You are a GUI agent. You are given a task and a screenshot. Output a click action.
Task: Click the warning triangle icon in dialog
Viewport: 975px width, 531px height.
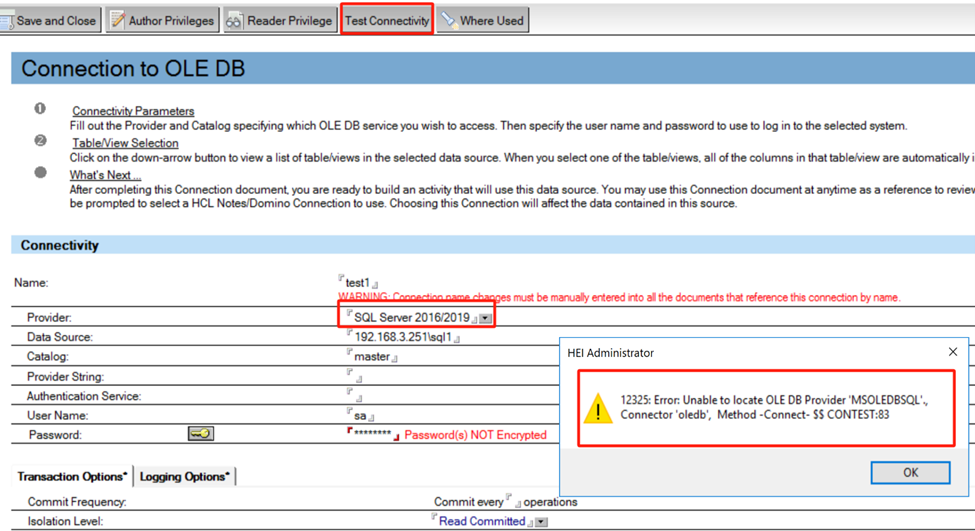click(x=598, y=409)
